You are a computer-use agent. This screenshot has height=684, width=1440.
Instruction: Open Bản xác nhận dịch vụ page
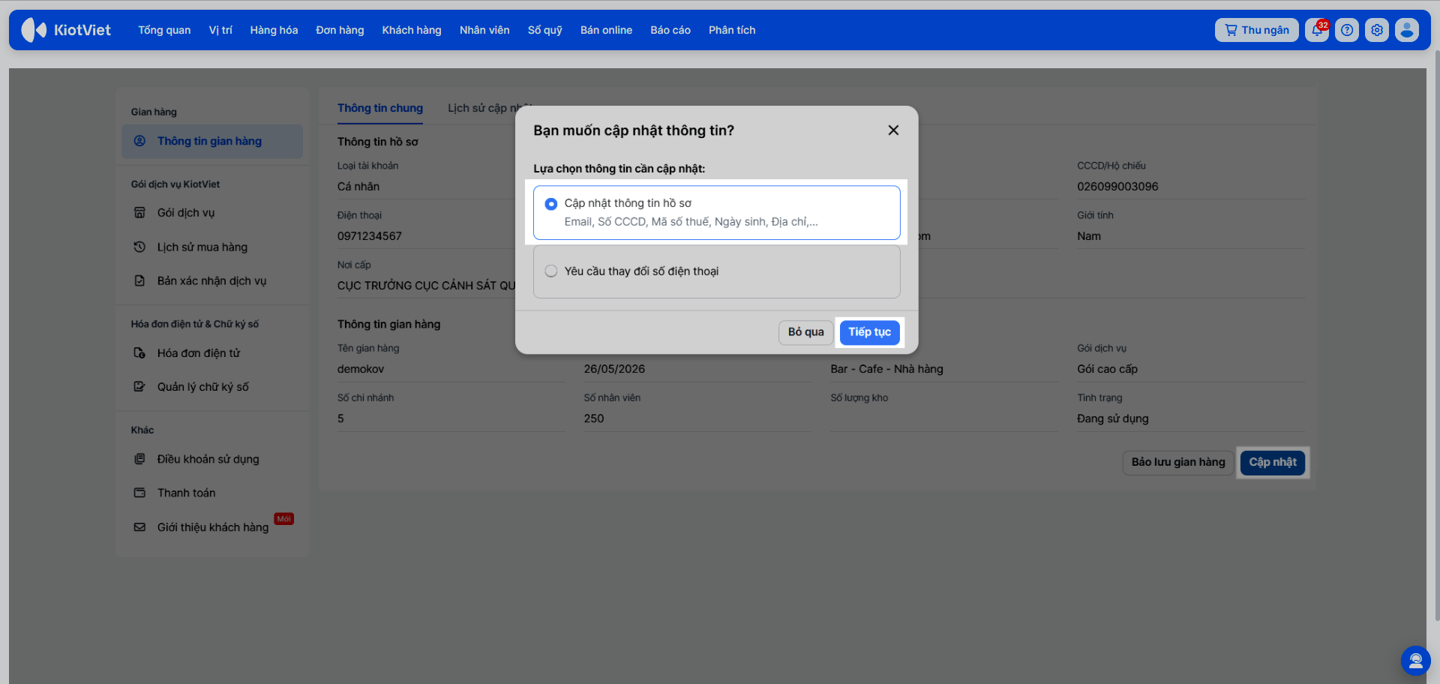(212, 281)
